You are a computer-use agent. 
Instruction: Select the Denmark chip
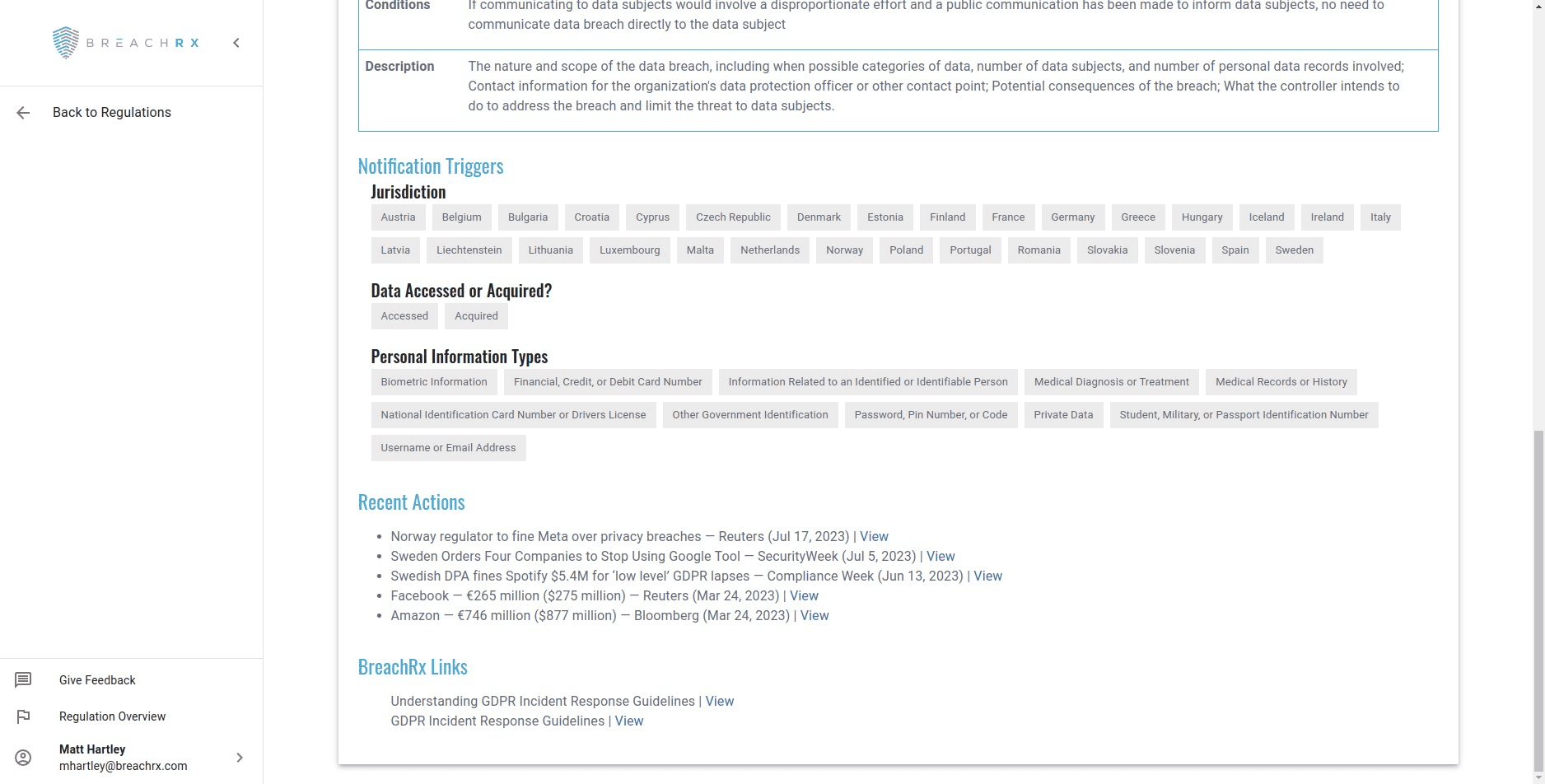819,217
